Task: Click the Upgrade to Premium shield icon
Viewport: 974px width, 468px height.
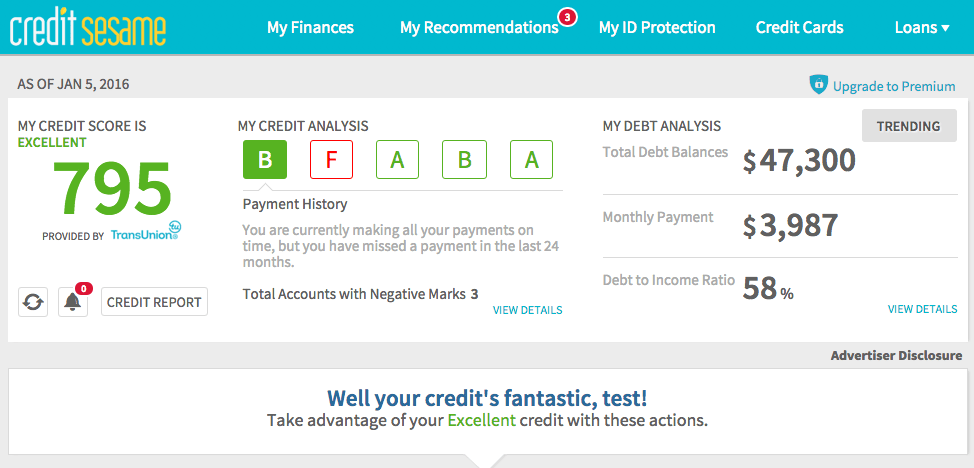Action: click(x=818, y=86)
